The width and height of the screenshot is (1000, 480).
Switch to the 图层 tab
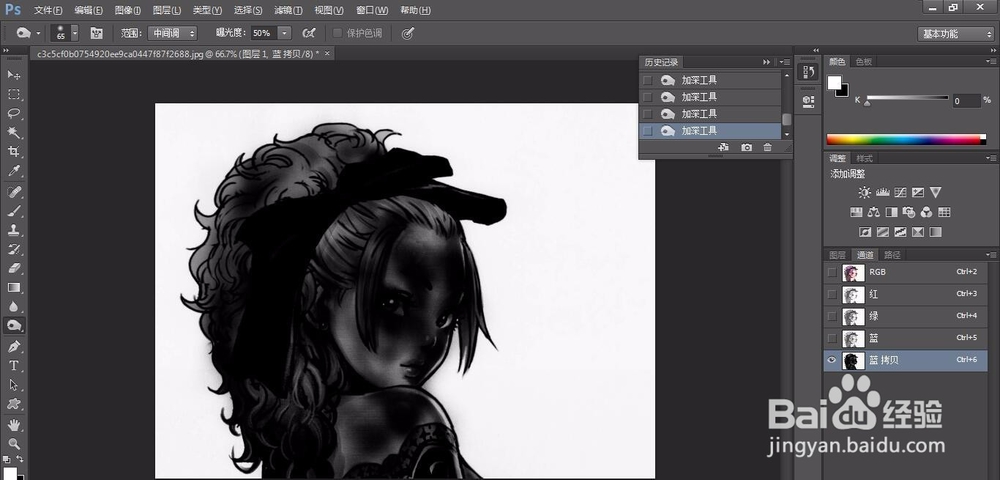(x=837, y=255)
